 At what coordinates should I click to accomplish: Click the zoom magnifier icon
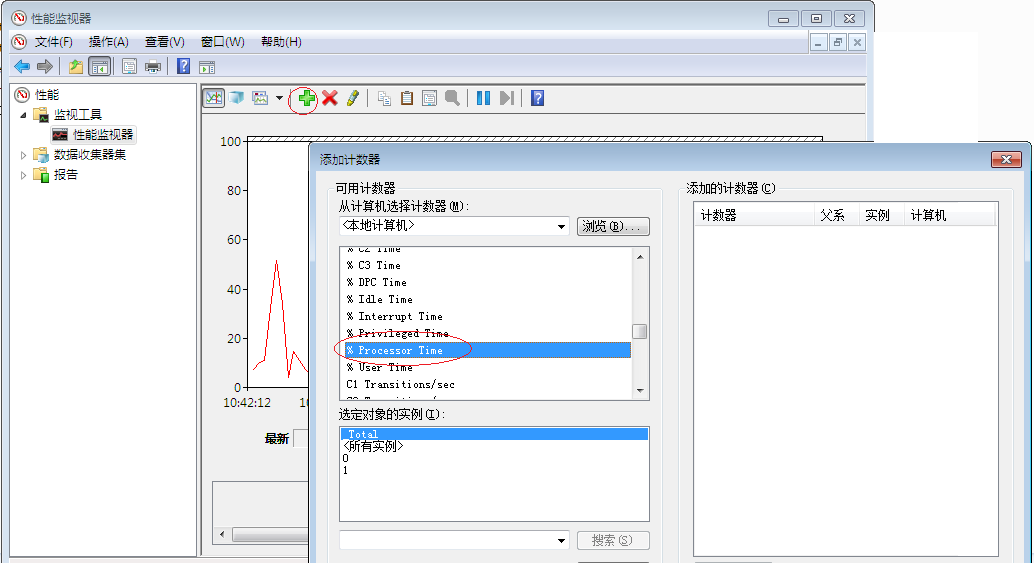tap(452, 98)
